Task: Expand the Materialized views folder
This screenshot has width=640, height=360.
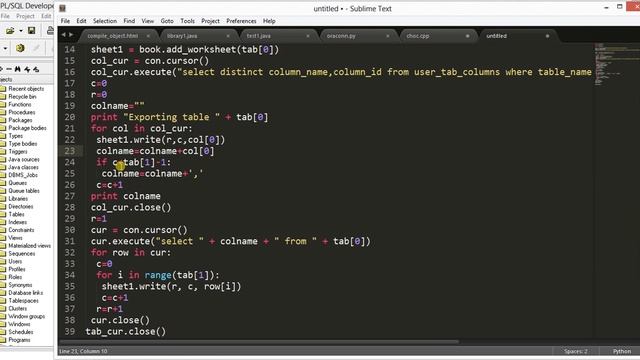Action: 29,246
